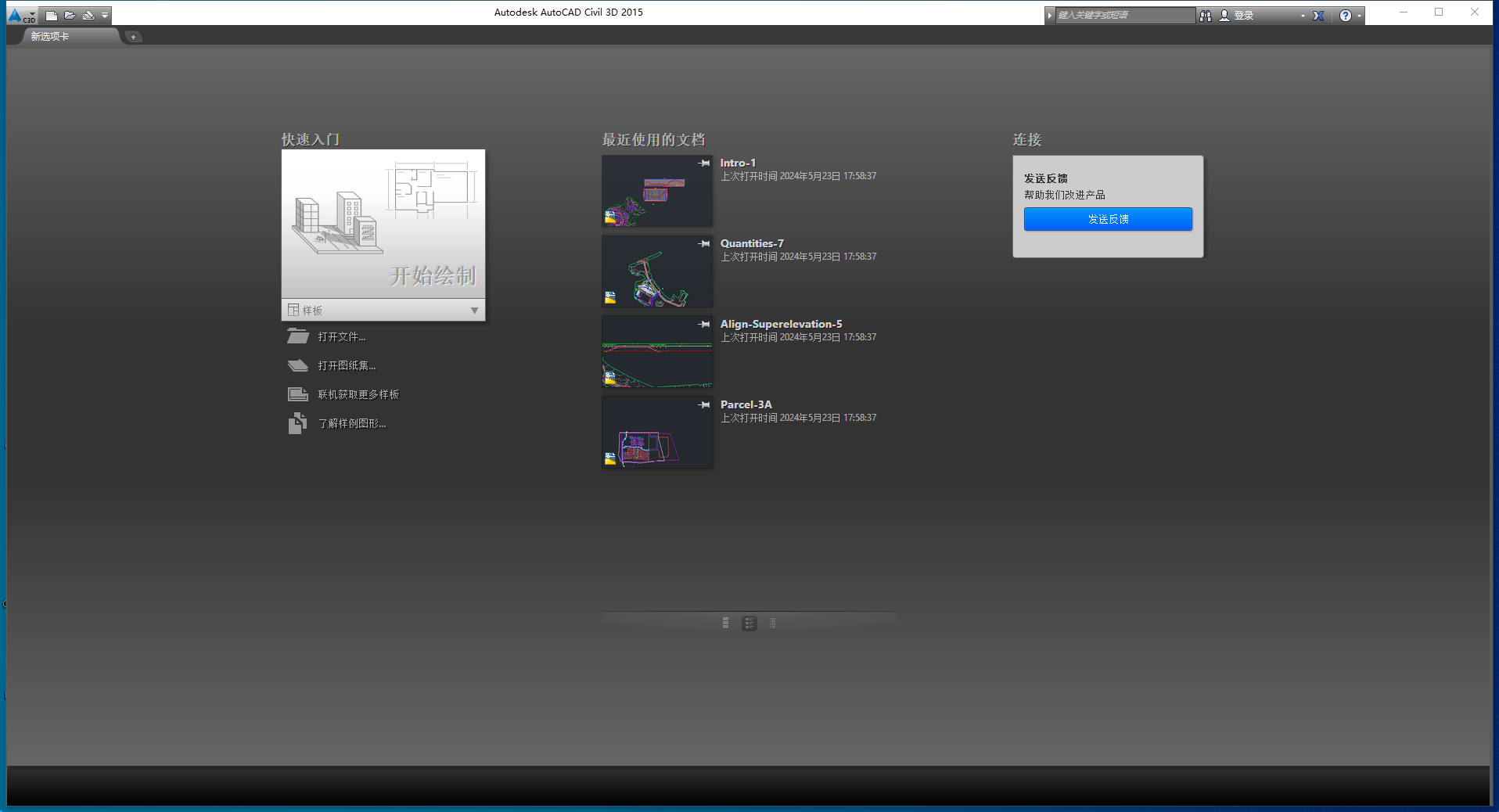Click the sheet set manager toolbar icon
The image size is (1499, 812).
[x=88, y=16]
